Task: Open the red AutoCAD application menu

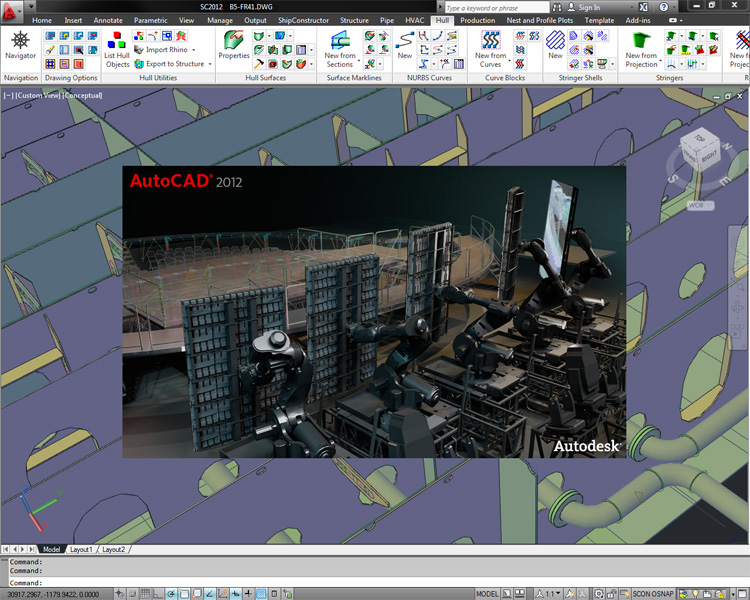Action: click(x=11, y=11)
